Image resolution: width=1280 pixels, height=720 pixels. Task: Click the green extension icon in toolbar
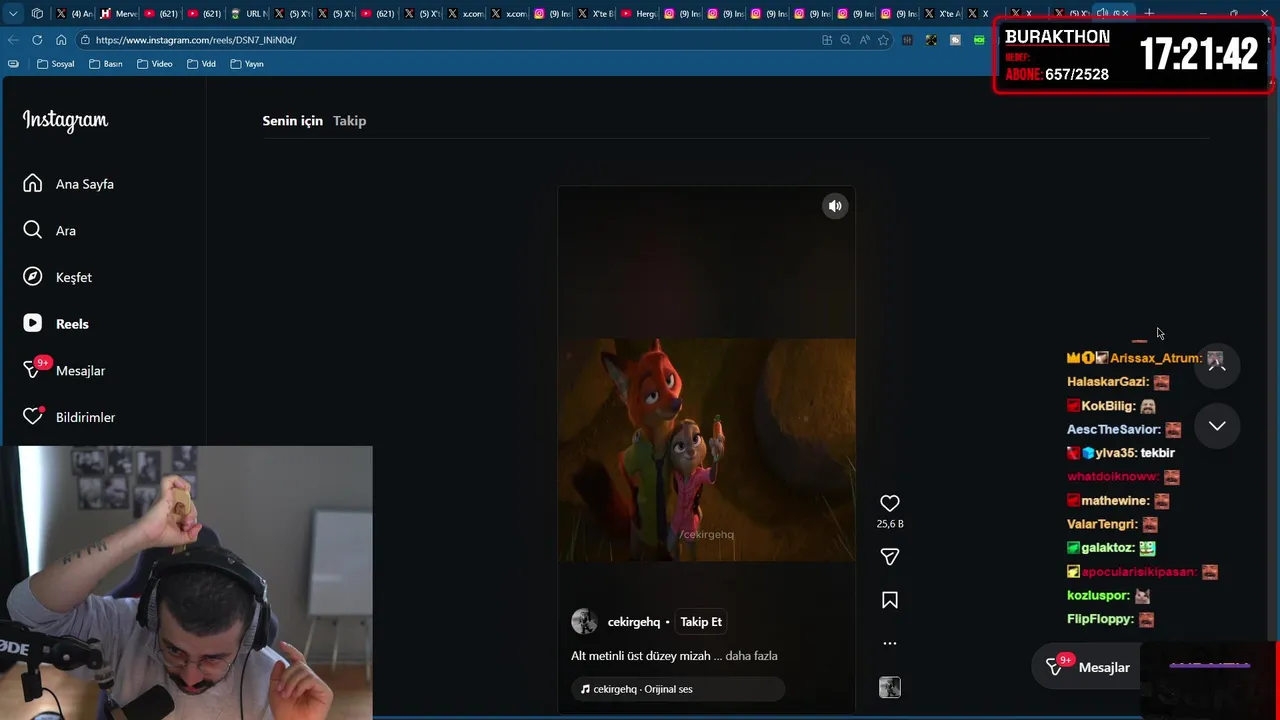(979, 40)
